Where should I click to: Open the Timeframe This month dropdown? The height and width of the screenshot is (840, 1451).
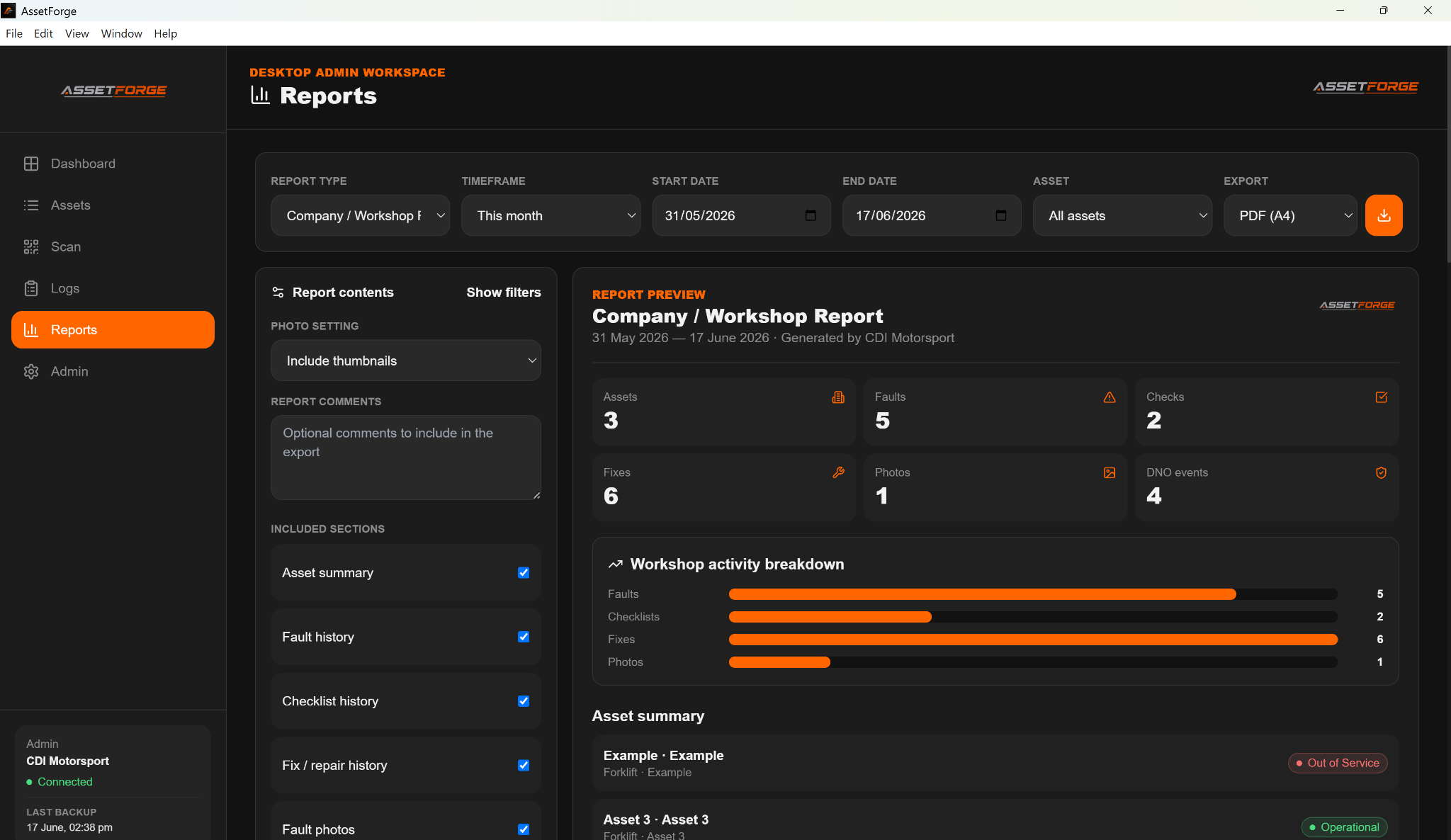pyautogui.click(x=551, y=215)
